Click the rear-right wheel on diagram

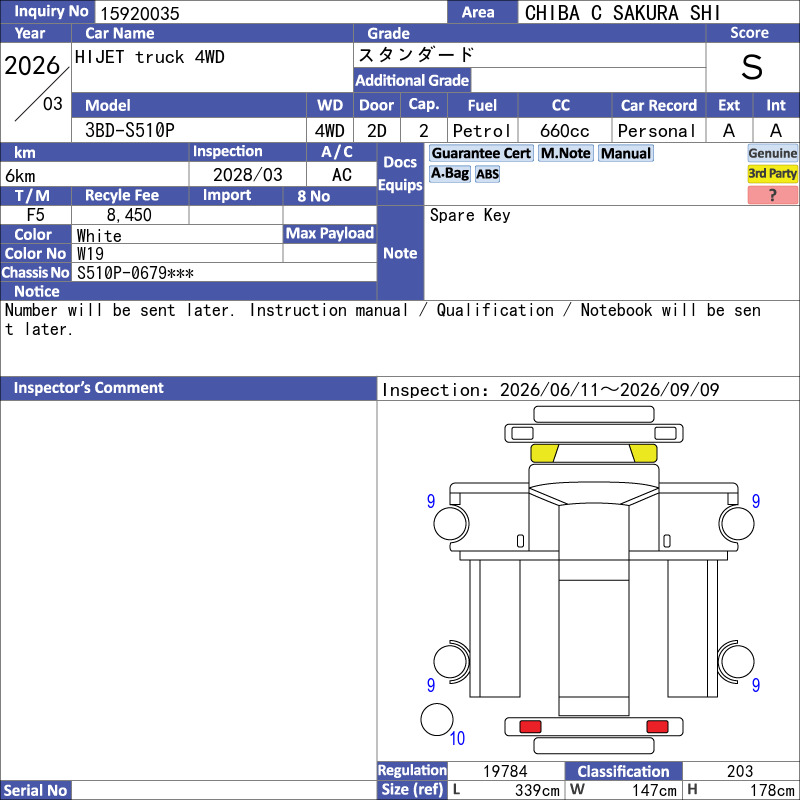[736, 662]
